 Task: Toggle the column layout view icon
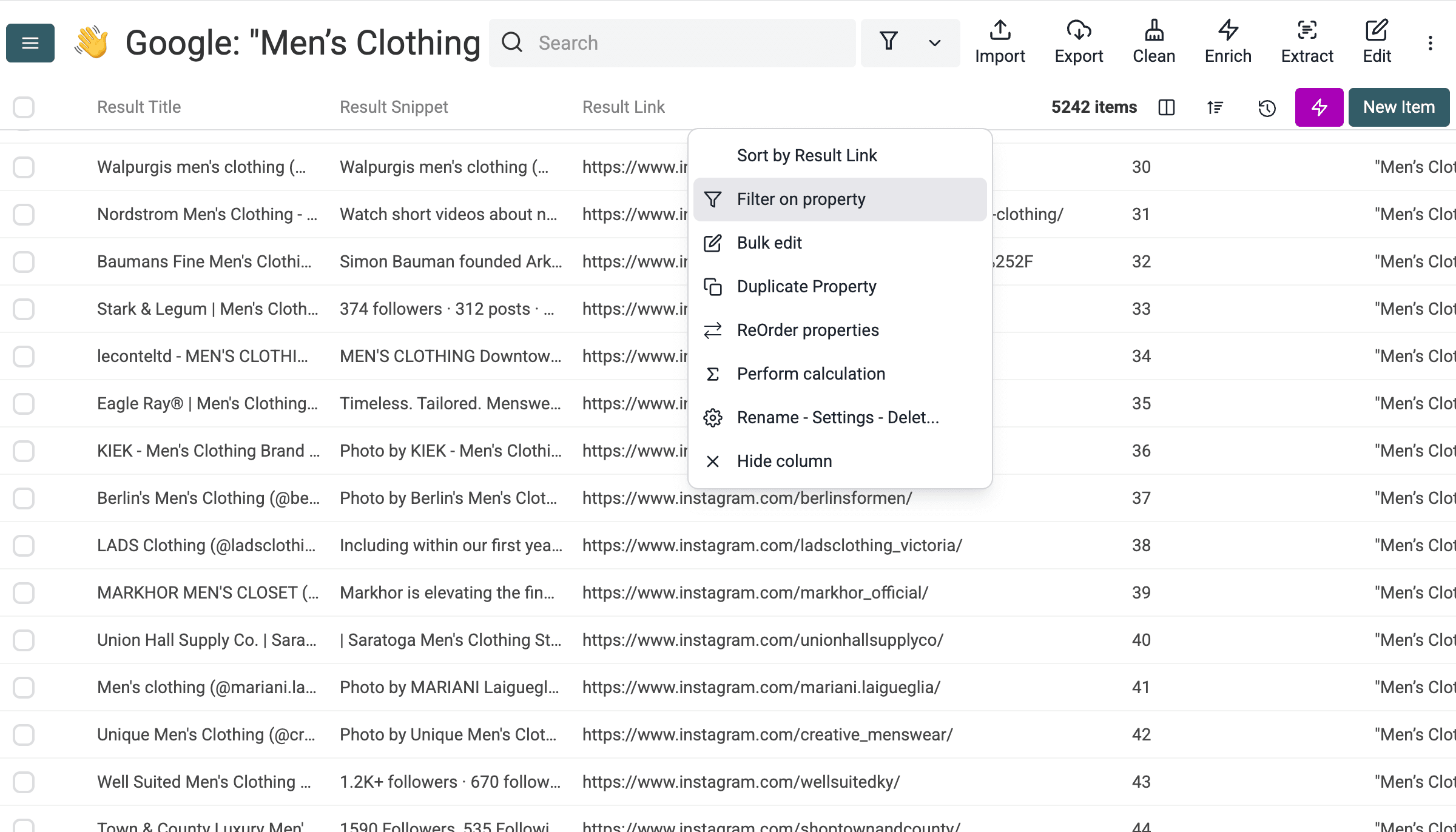1166,107
